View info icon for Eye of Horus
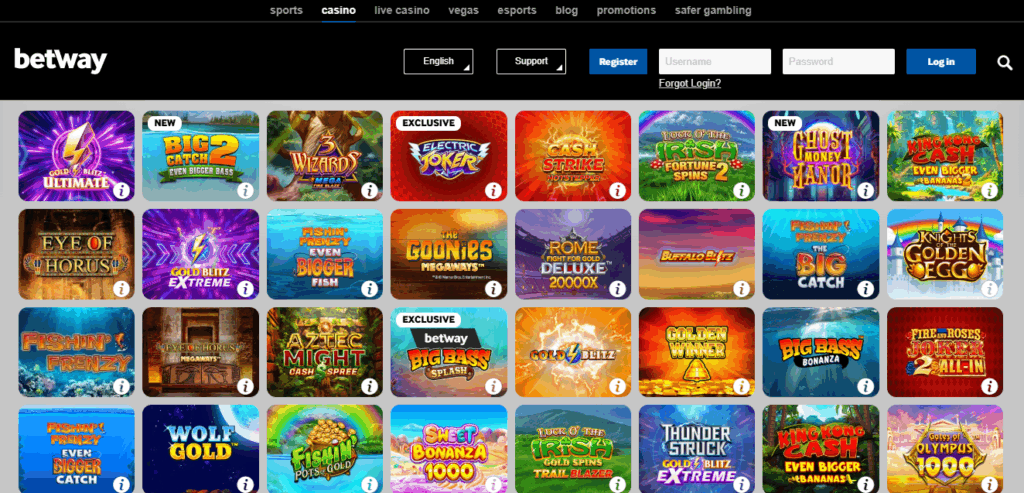This screenshot has width=1024, height=493. [x=121, y=289]
